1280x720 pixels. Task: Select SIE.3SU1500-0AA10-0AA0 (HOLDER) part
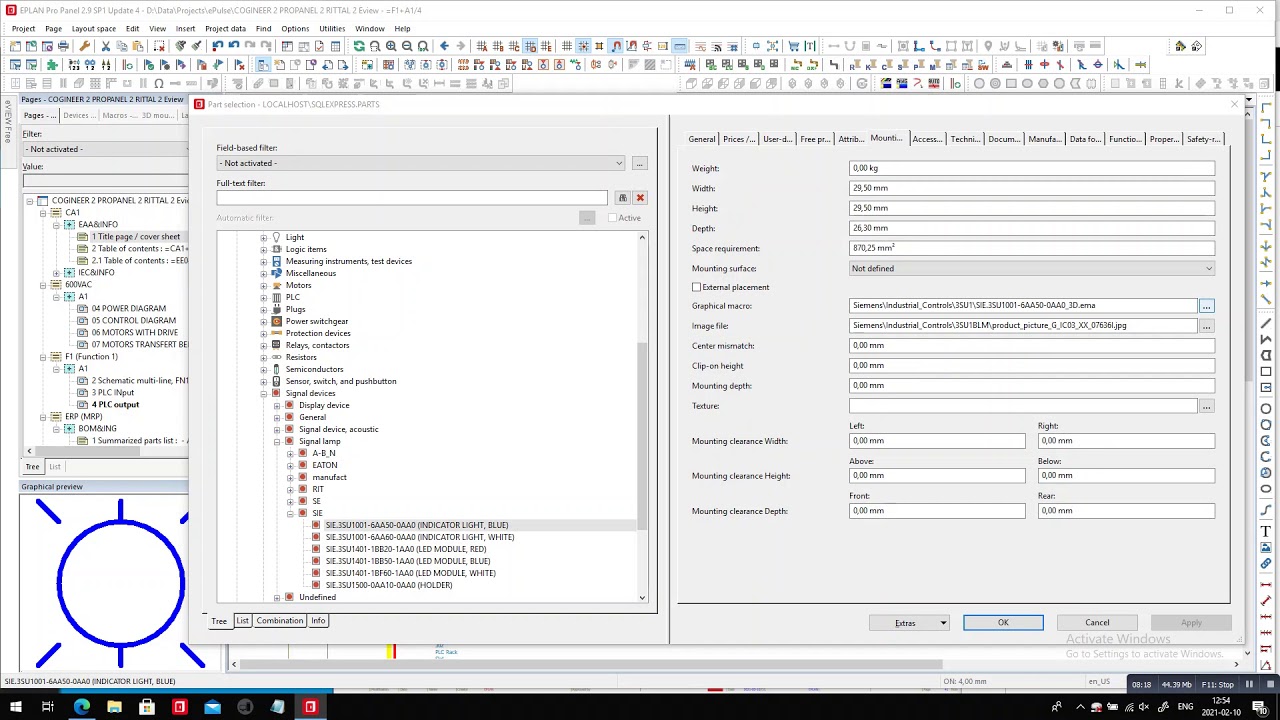(389, 585)
